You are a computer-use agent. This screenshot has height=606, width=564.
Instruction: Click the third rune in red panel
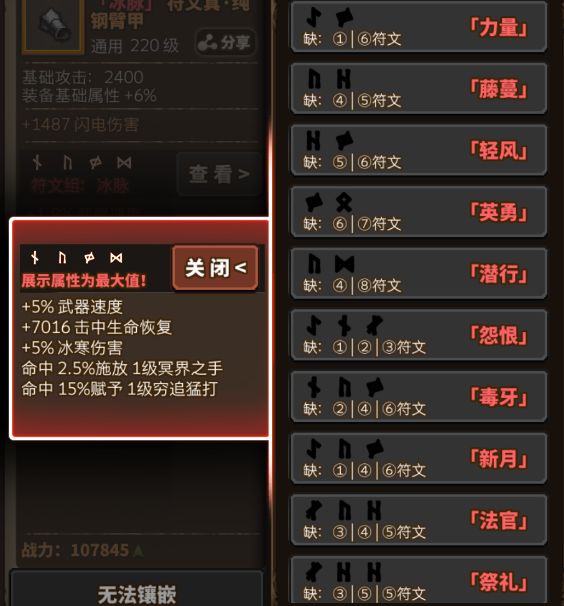[89, 258]
